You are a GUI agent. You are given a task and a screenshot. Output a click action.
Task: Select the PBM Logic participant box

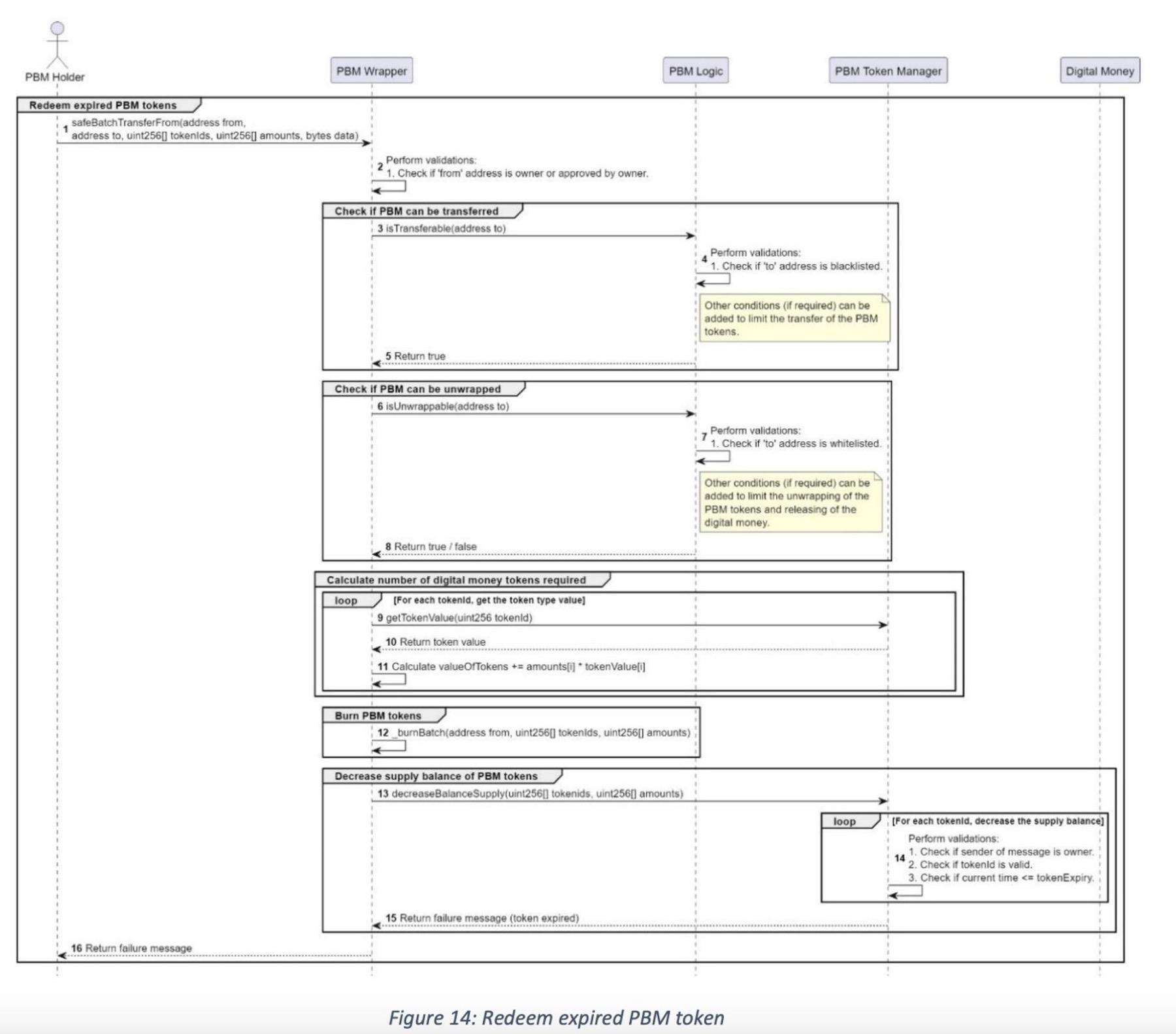(695, 71)
